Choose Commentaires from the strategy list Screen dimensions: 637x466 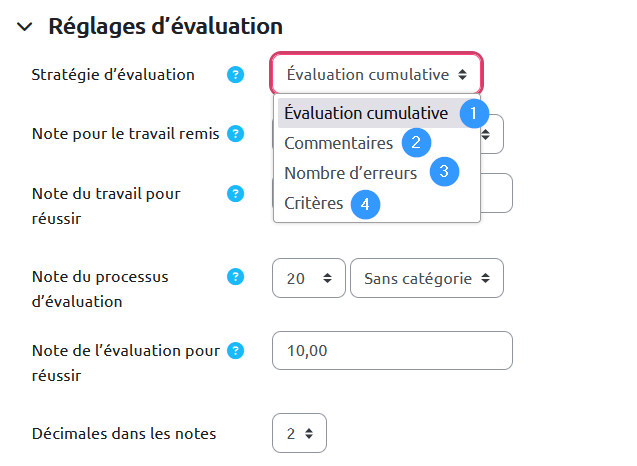click(x=338, y=143)
